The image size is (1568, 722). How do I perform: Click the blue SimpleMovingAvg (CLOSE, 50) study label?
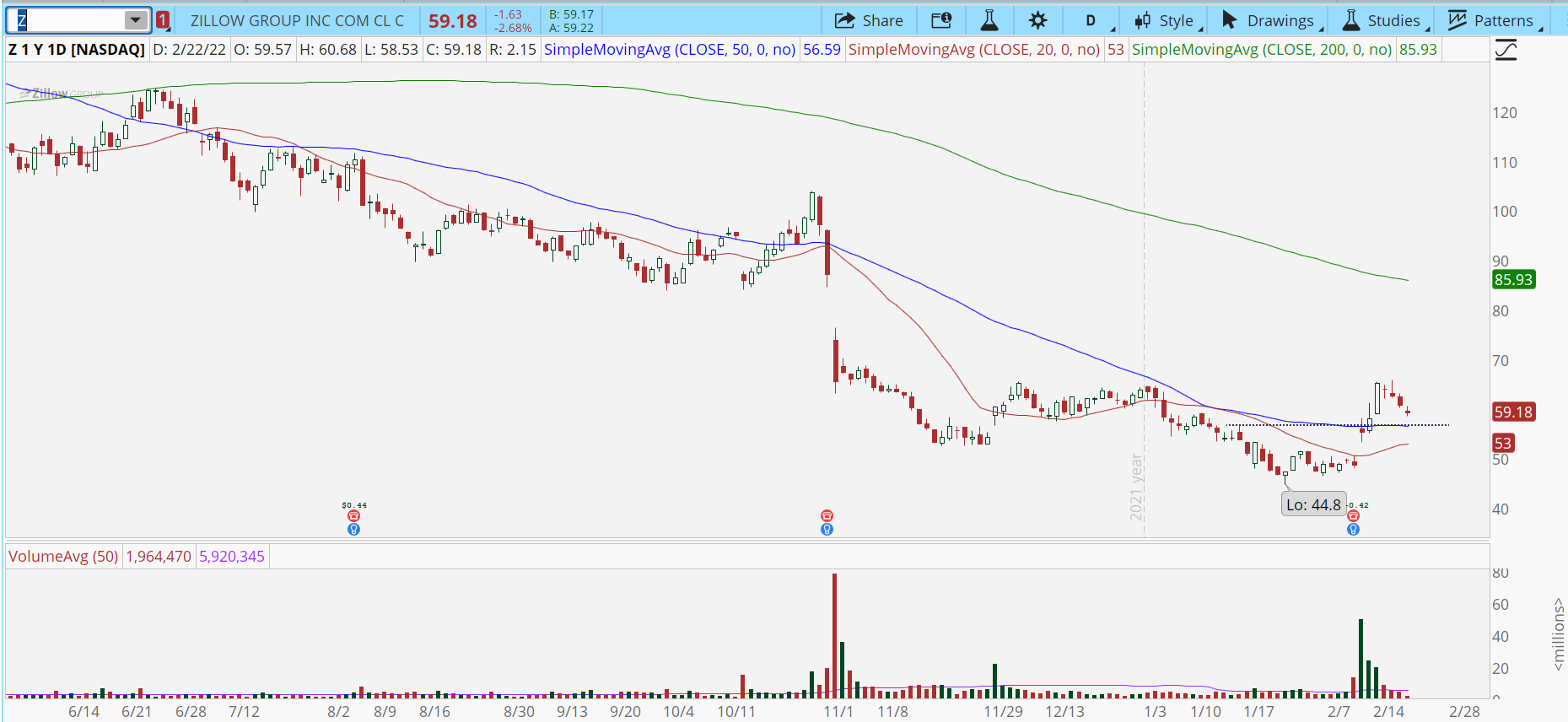click(670, 50)
